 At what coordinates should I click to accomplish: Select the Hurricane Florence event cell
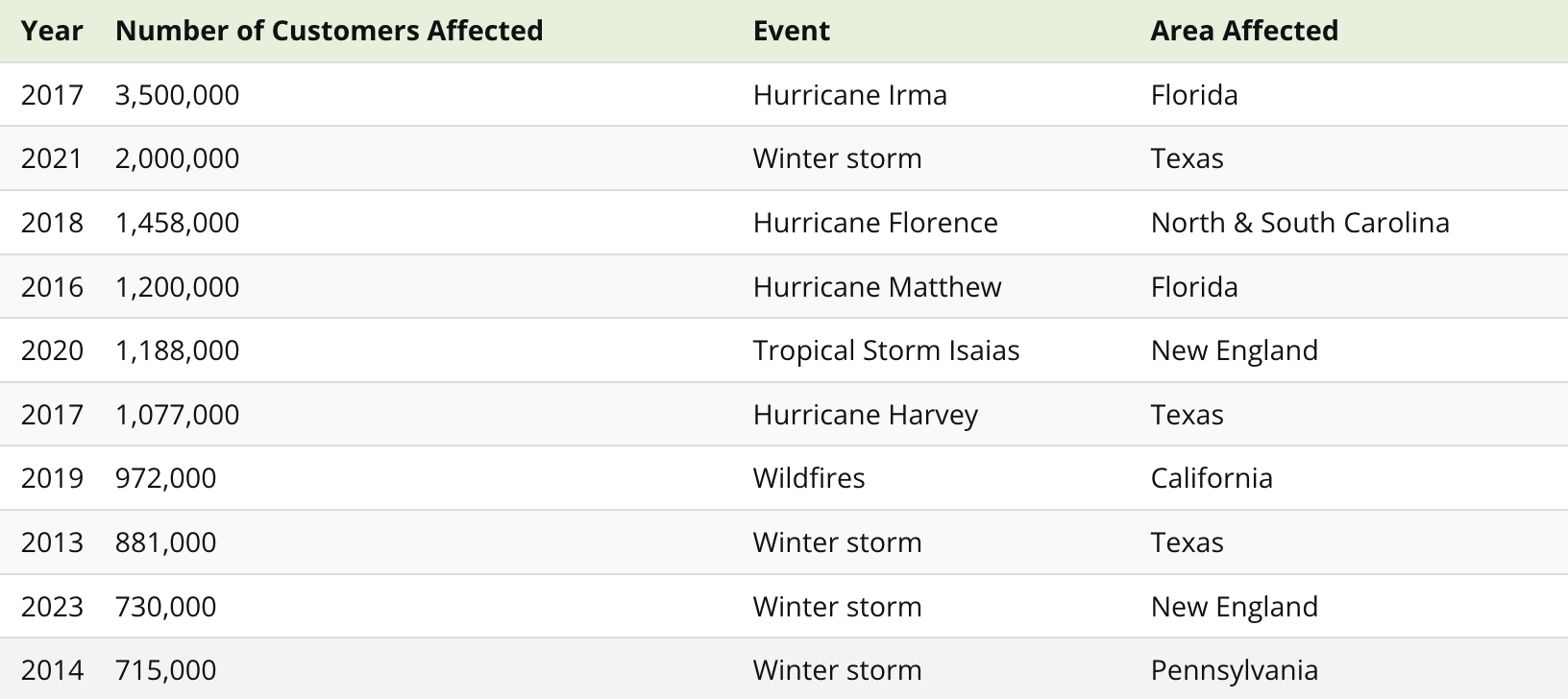(x=875, y=223)
